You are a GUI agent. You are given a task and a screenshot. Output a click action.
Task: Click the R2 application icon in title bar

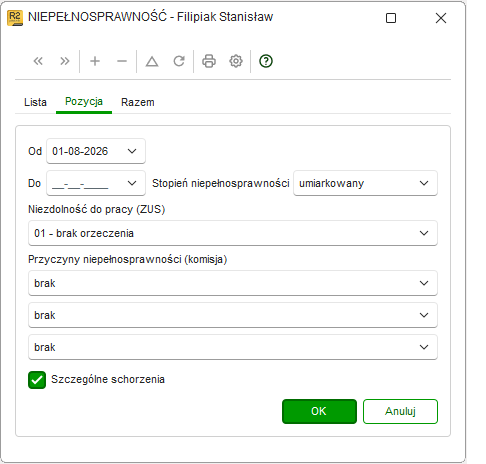click(15, 18)
